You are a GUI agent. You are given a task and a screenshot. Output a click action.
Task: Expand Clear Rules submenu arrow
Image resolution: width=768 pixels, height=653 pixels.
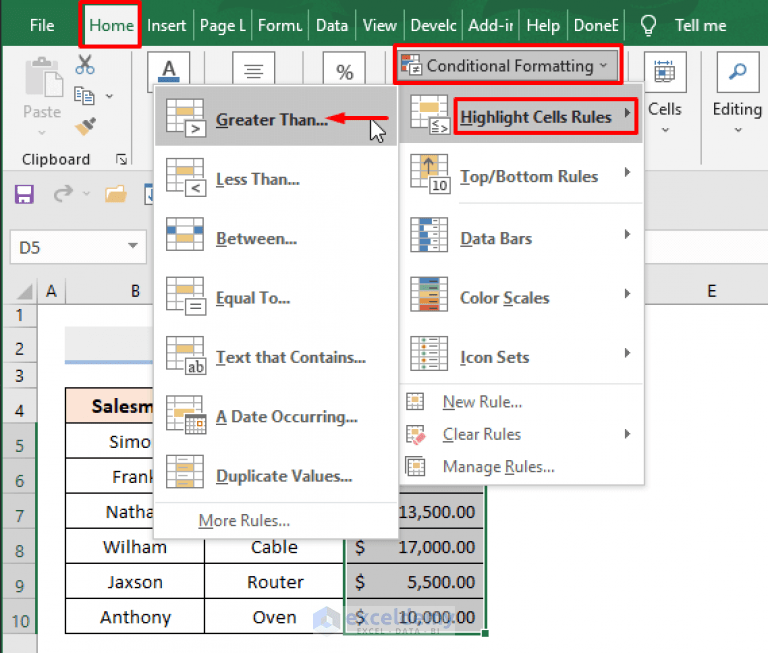tap(627, 434)
